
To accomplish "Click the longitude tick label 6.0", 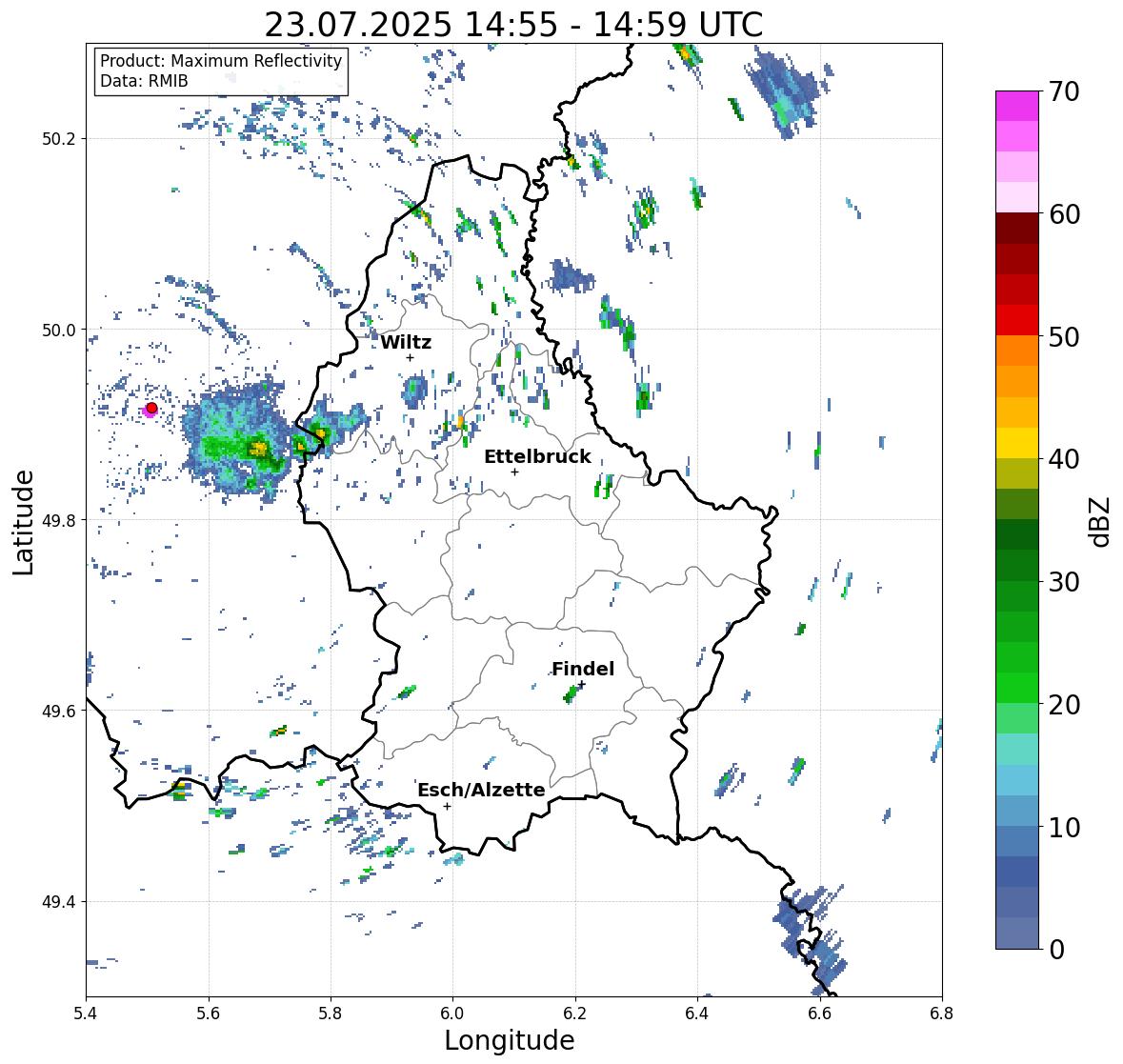I will click(452, 1014).
